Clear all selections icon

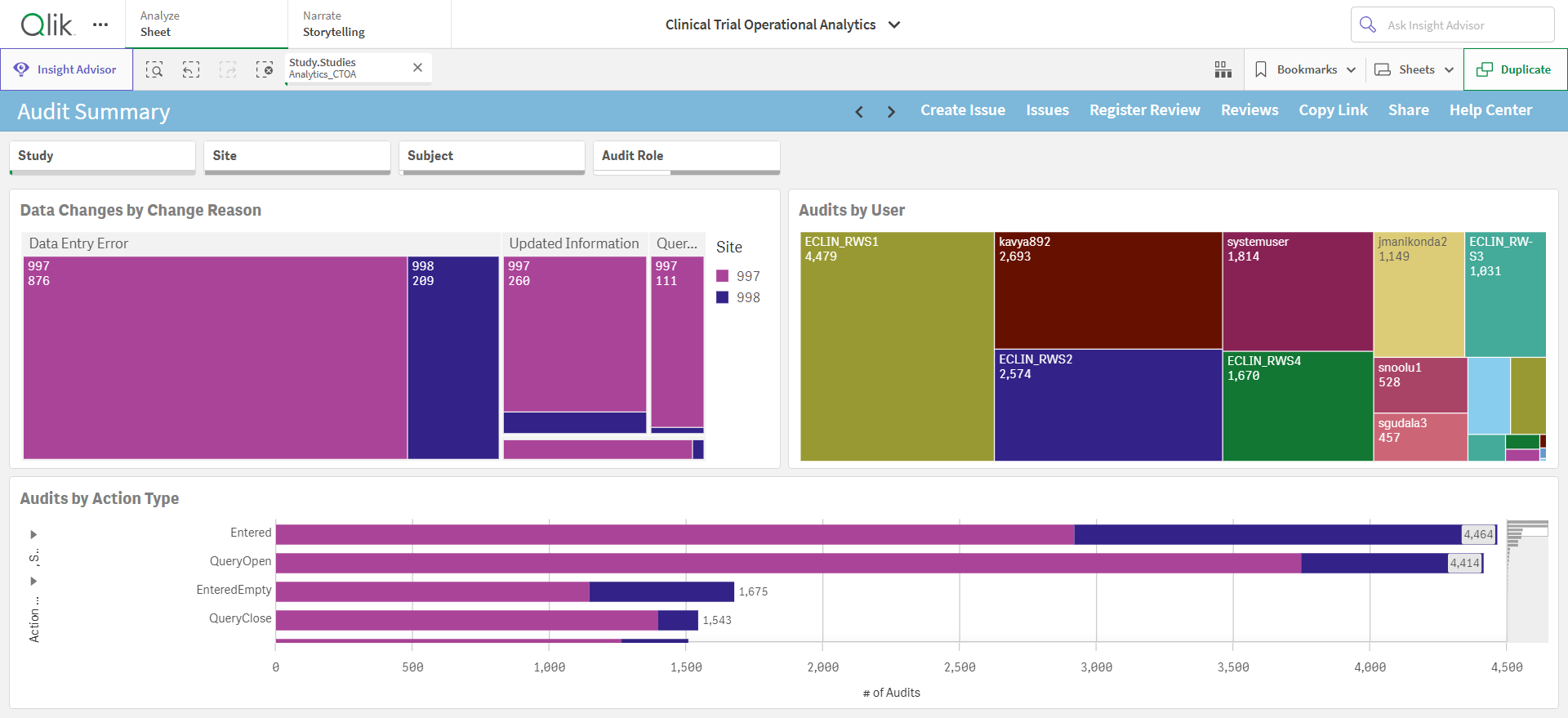point(265,69)
